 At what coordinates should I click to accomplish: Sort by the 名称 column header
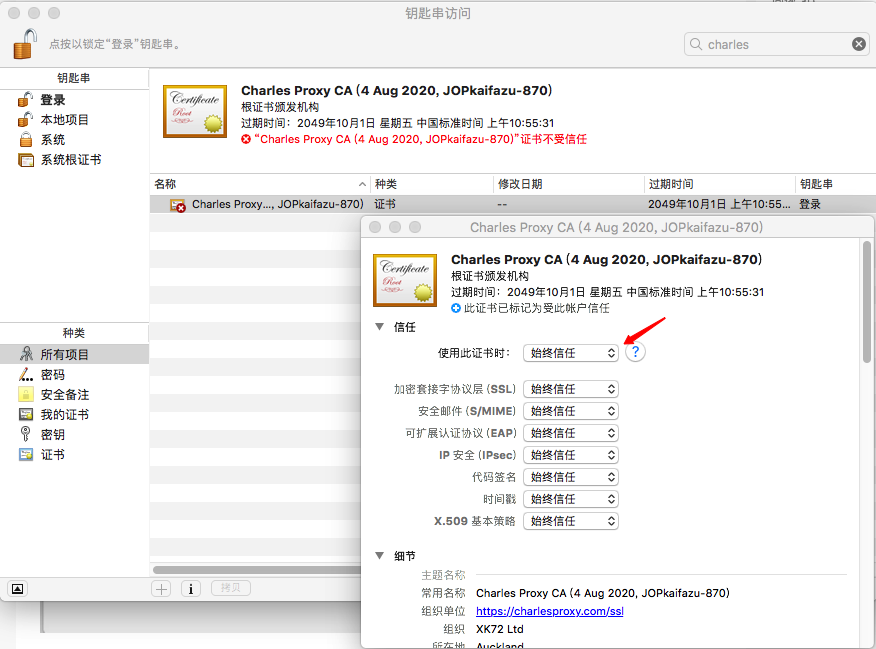click(x=260, y=184)
